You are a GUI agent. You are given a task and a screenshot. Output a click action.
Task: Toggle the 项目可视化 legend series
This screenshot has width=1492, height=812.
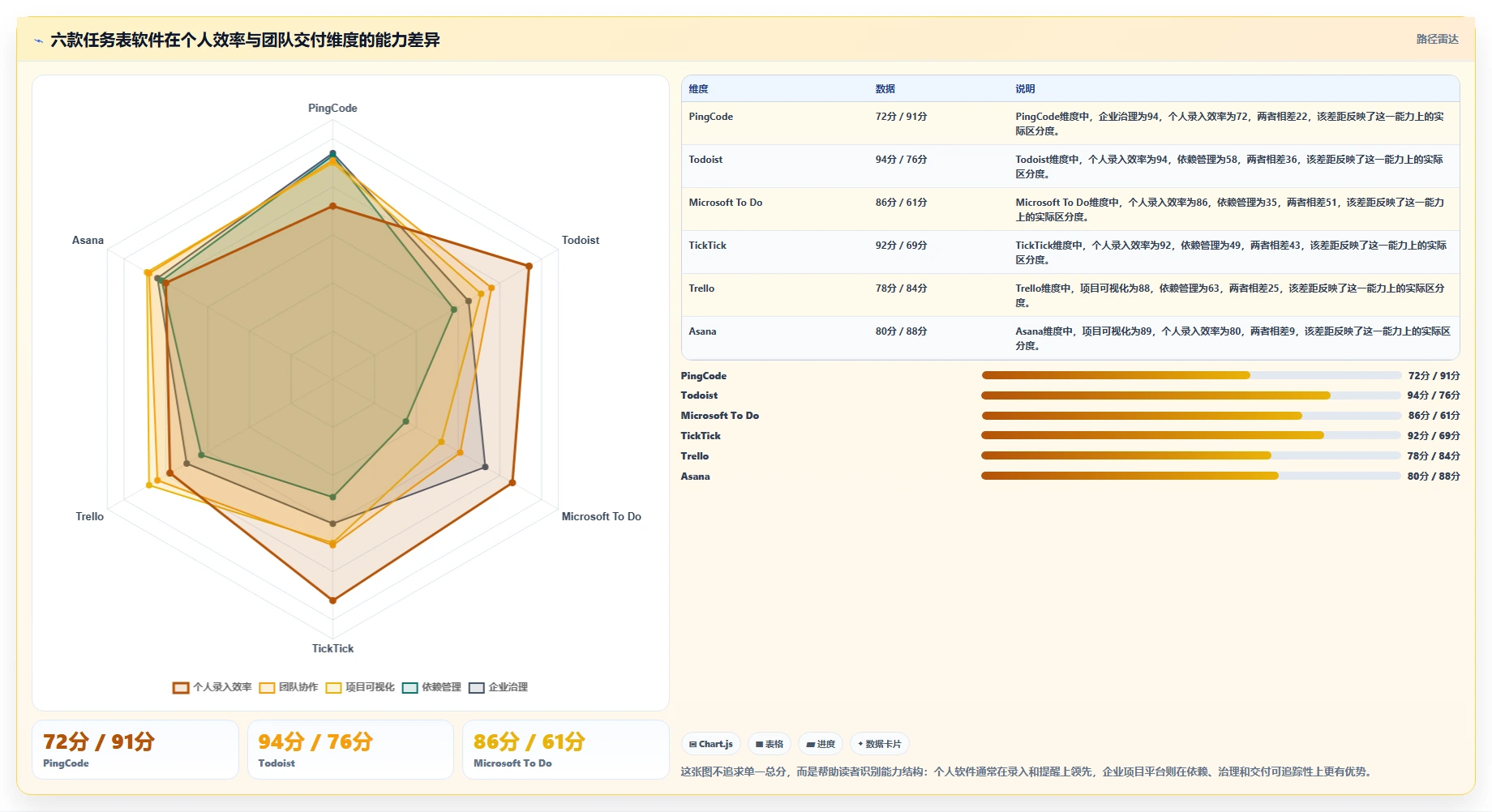(360, 687)
